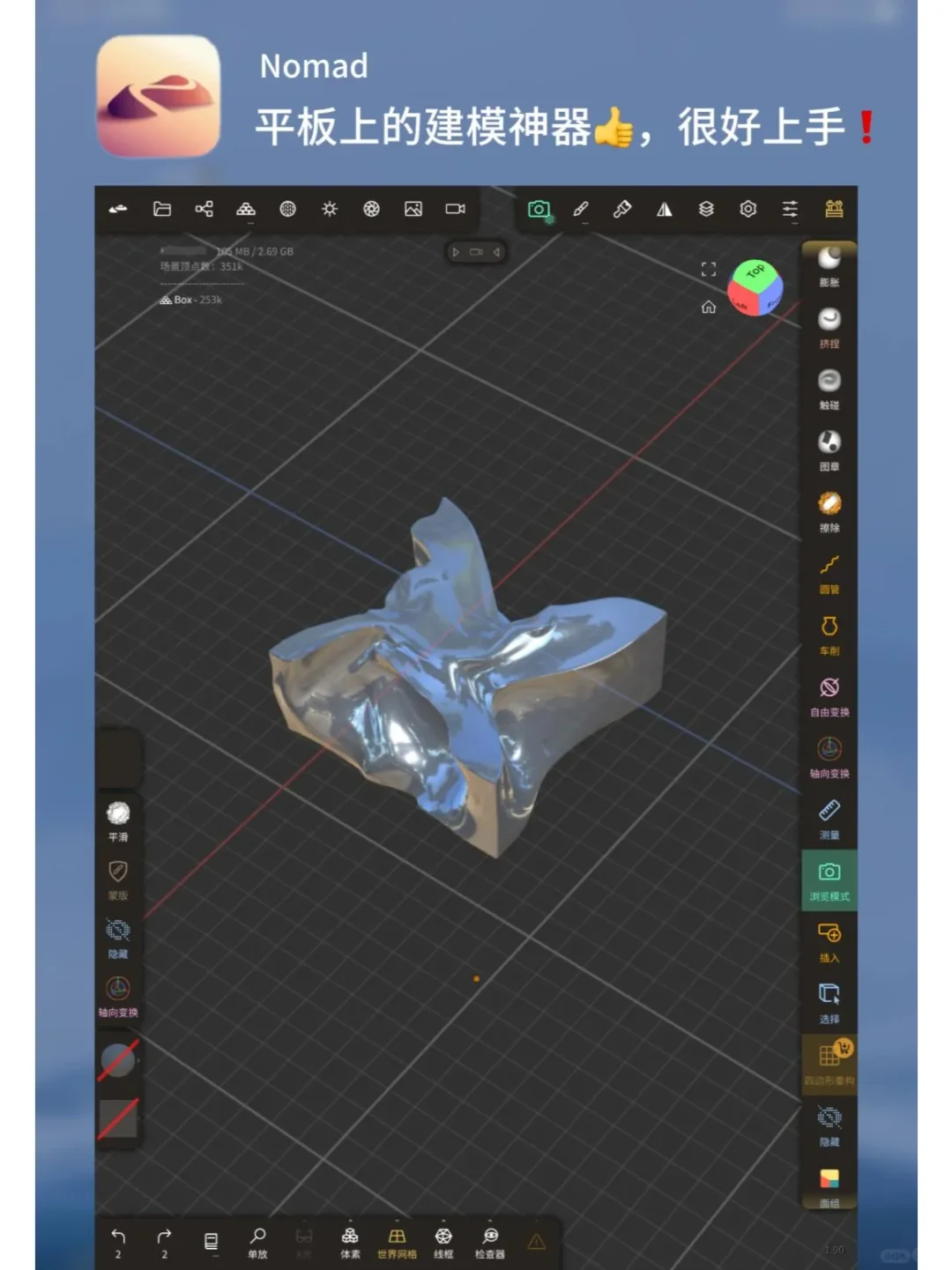Open the background image menu
The height and width of the screenshot is (1270, 952).
[413, 209]
